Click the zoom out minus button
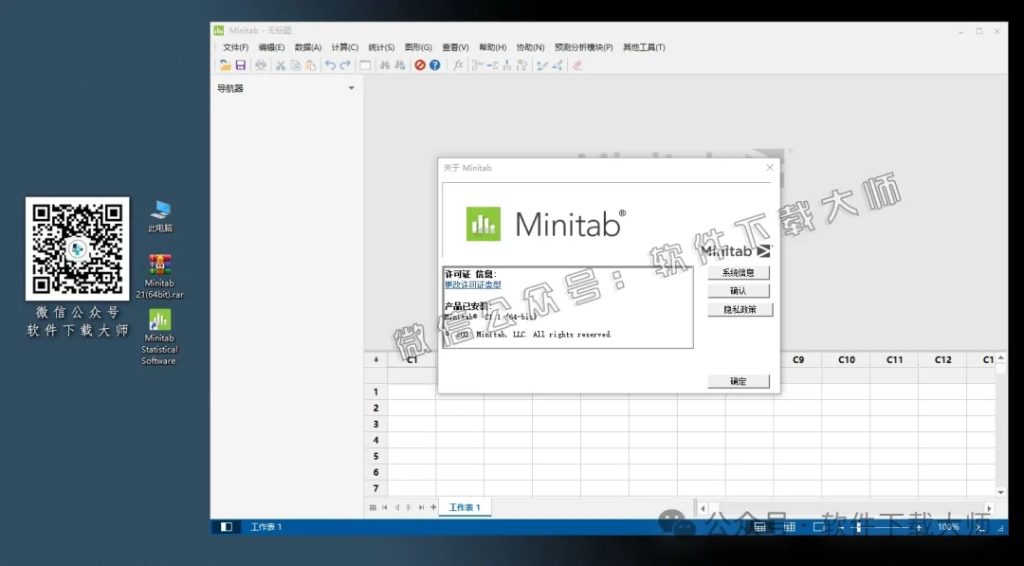The width and height of the screenshot is (1024, 566). [x=842, y=527]
